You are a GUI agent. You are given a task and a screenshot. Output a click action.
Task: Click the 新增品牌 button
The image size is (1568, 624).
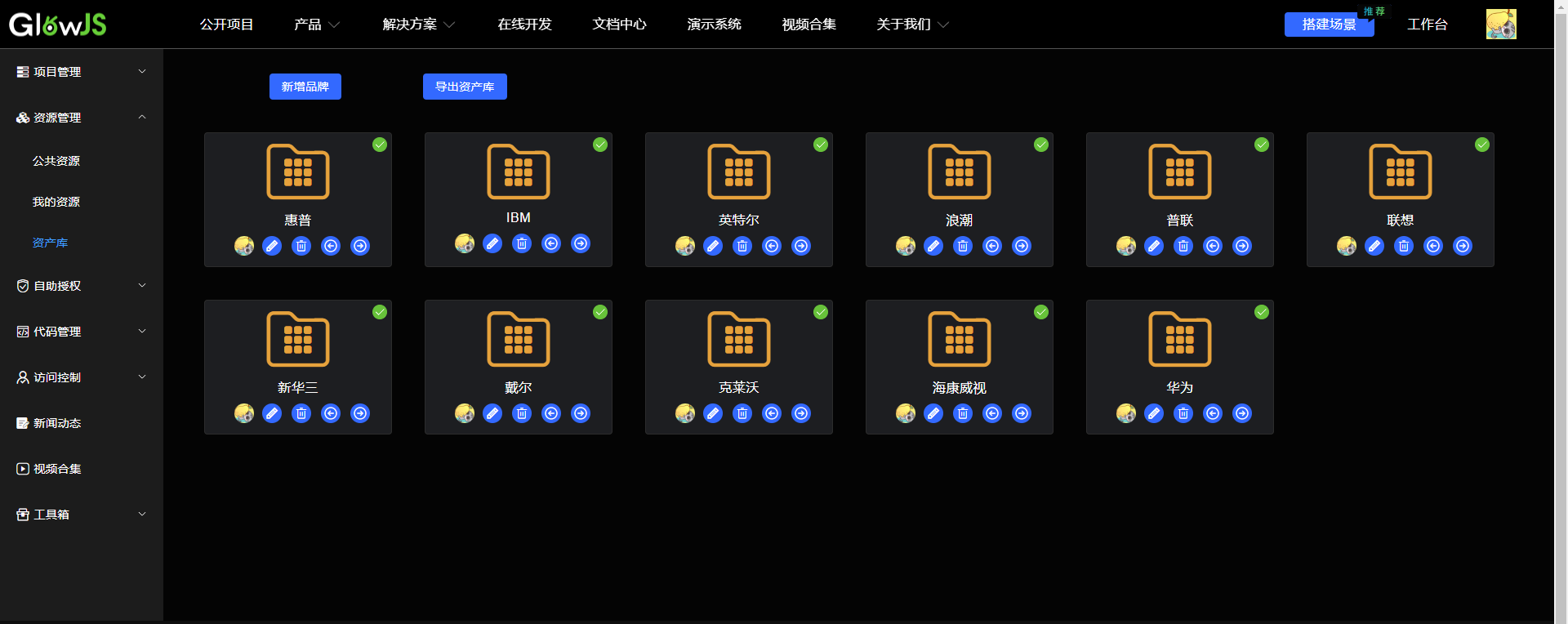pos(305,87)
